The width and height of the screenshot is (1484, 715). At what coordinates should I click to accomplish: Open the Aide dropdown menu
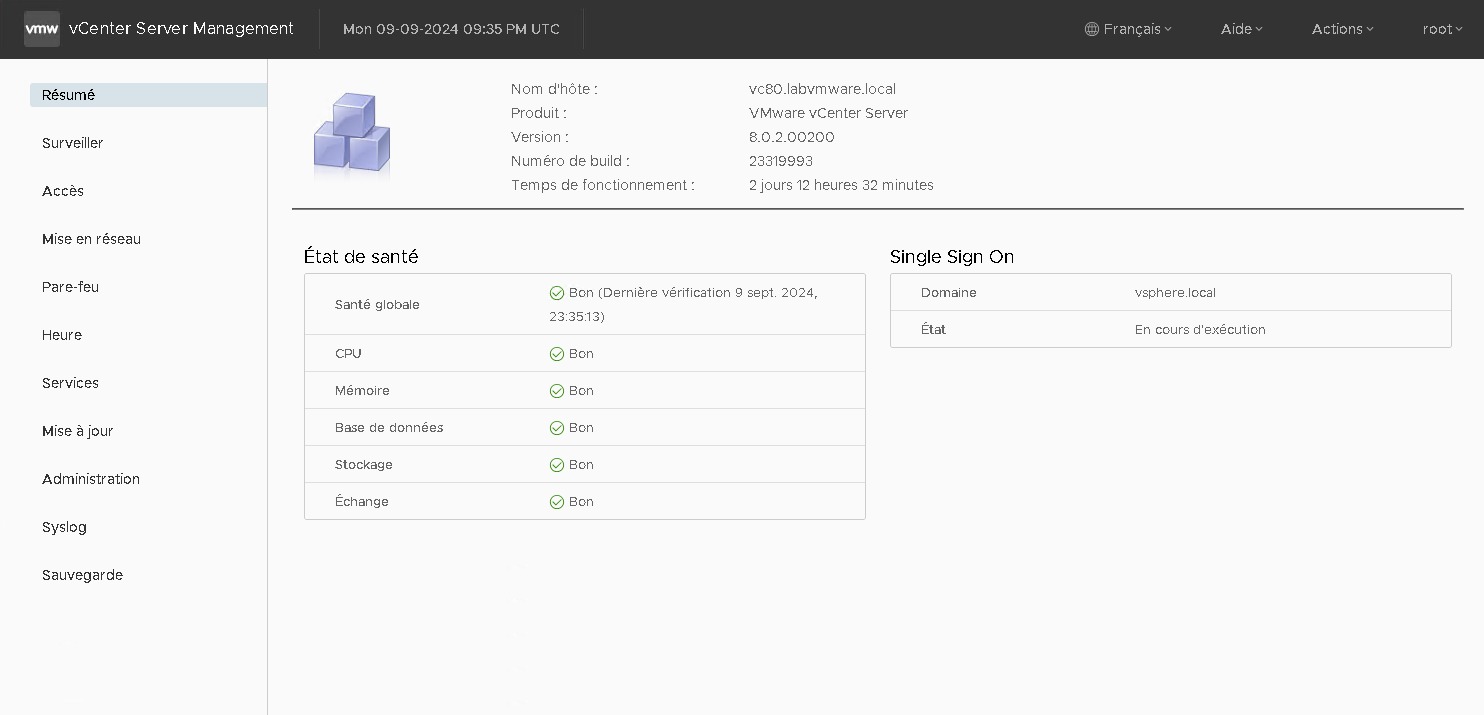tap(1242, 29)
